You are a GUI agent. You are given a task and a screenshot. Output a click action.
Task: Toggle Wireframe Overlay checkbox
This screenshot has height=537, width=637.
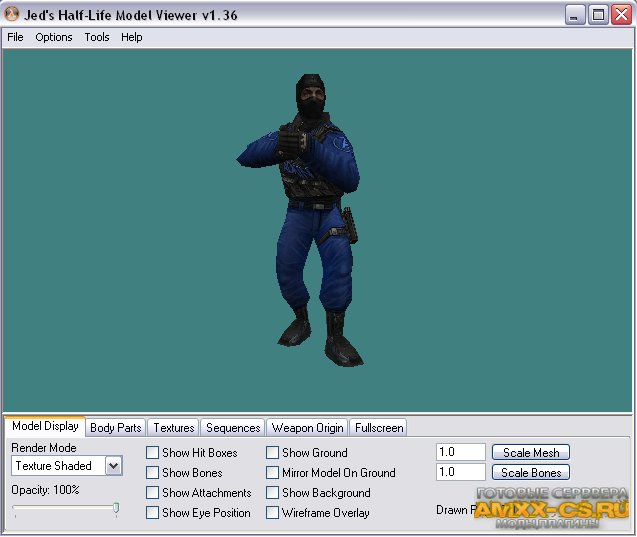[x=272, y=512]
